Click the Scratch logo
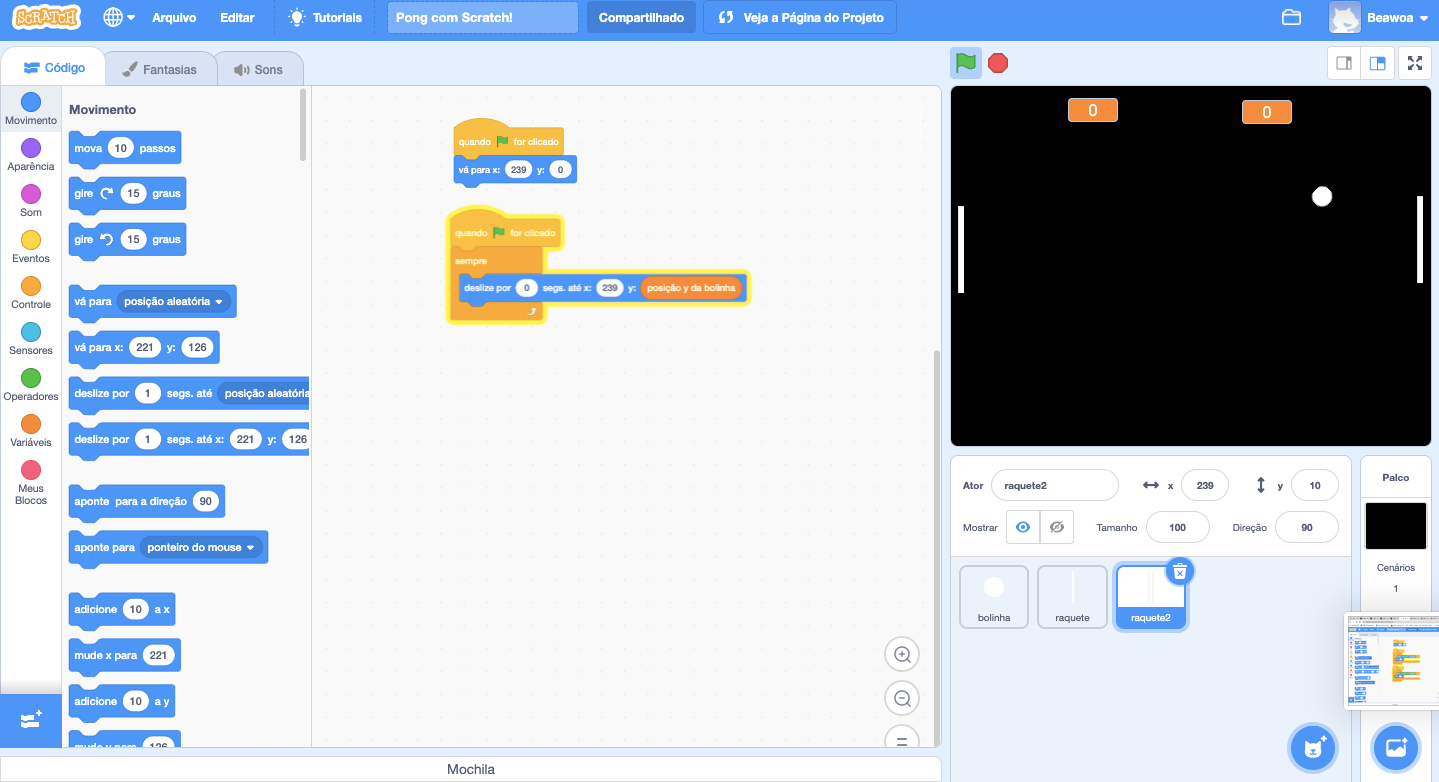Viewport: 1439px width, 782px height. point(46,17)
